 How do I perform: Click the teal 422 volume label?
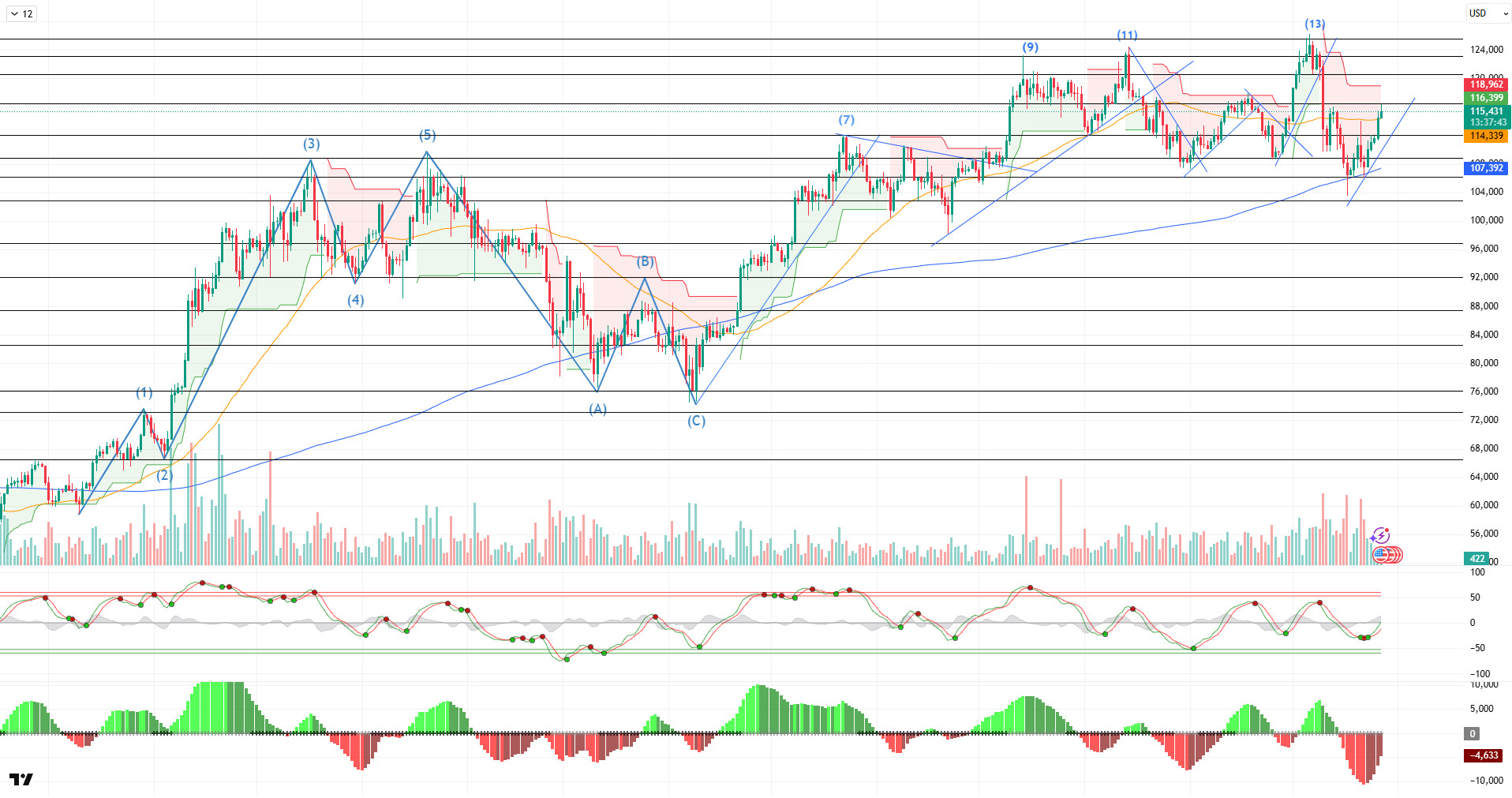[x=1476, y=559]
